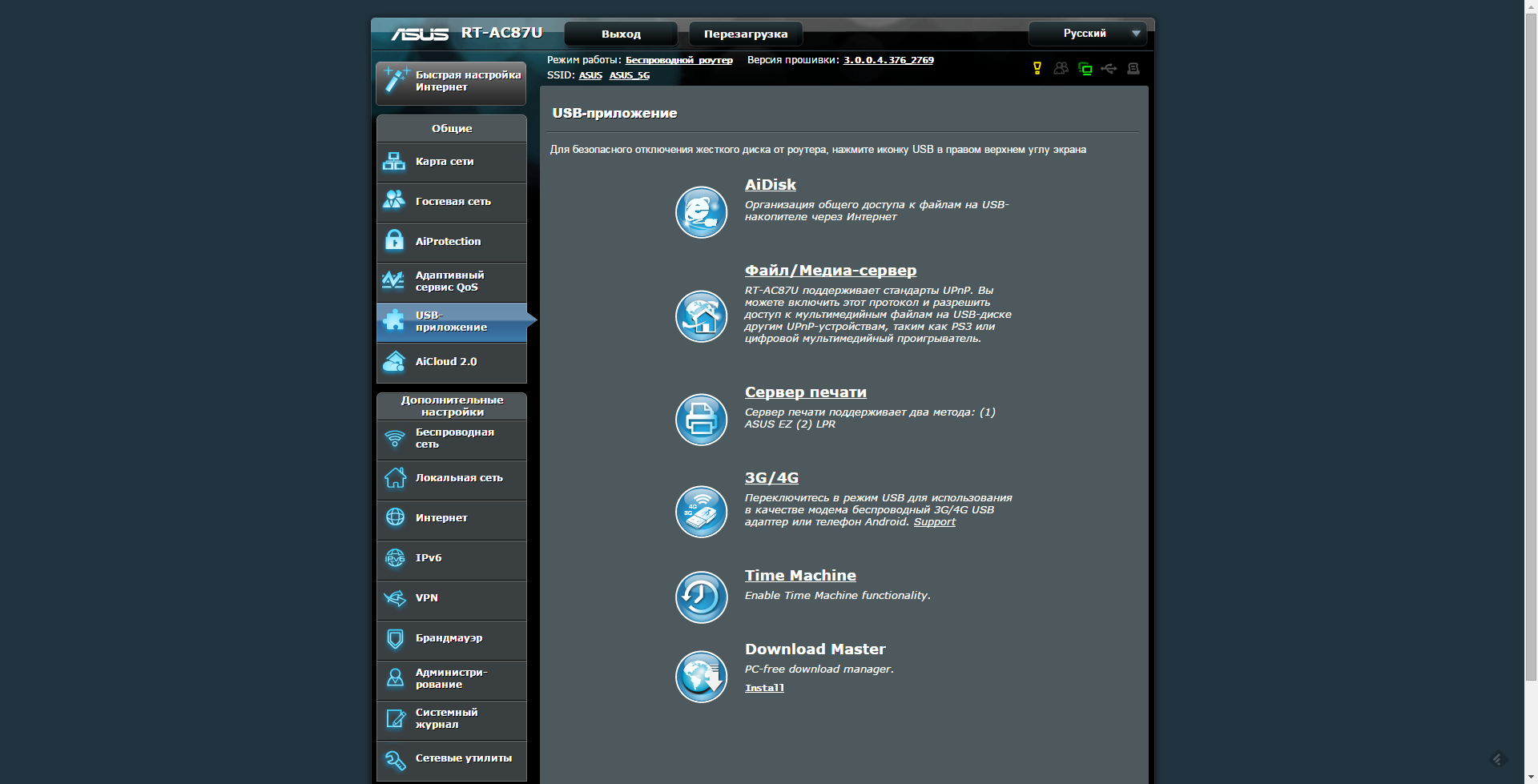This screenshot has width=1538, height=784.
Task: Open Гостевая сеть menu item
Action: click(x=452, y=202)
